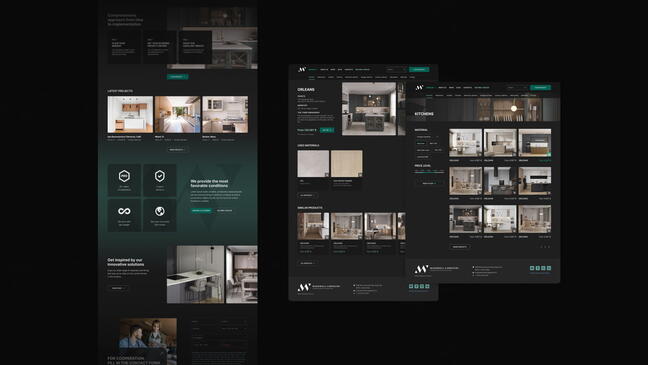648x365 pixels.
Task: Click the green order button beside Orleans price
Action: click(x=327, y=130)
